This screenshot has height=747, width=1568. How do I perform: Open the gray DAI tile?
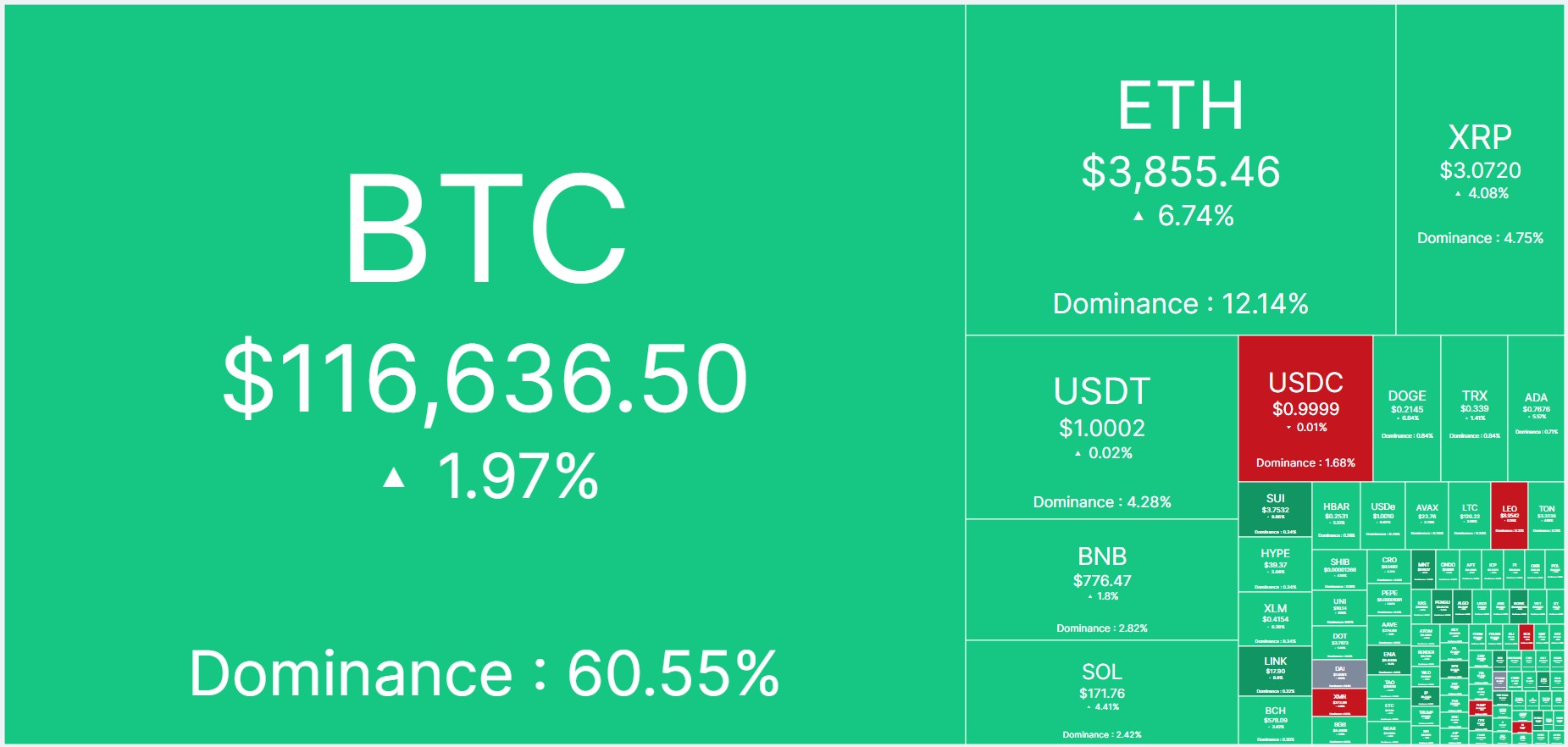(x=1339, y=674)
